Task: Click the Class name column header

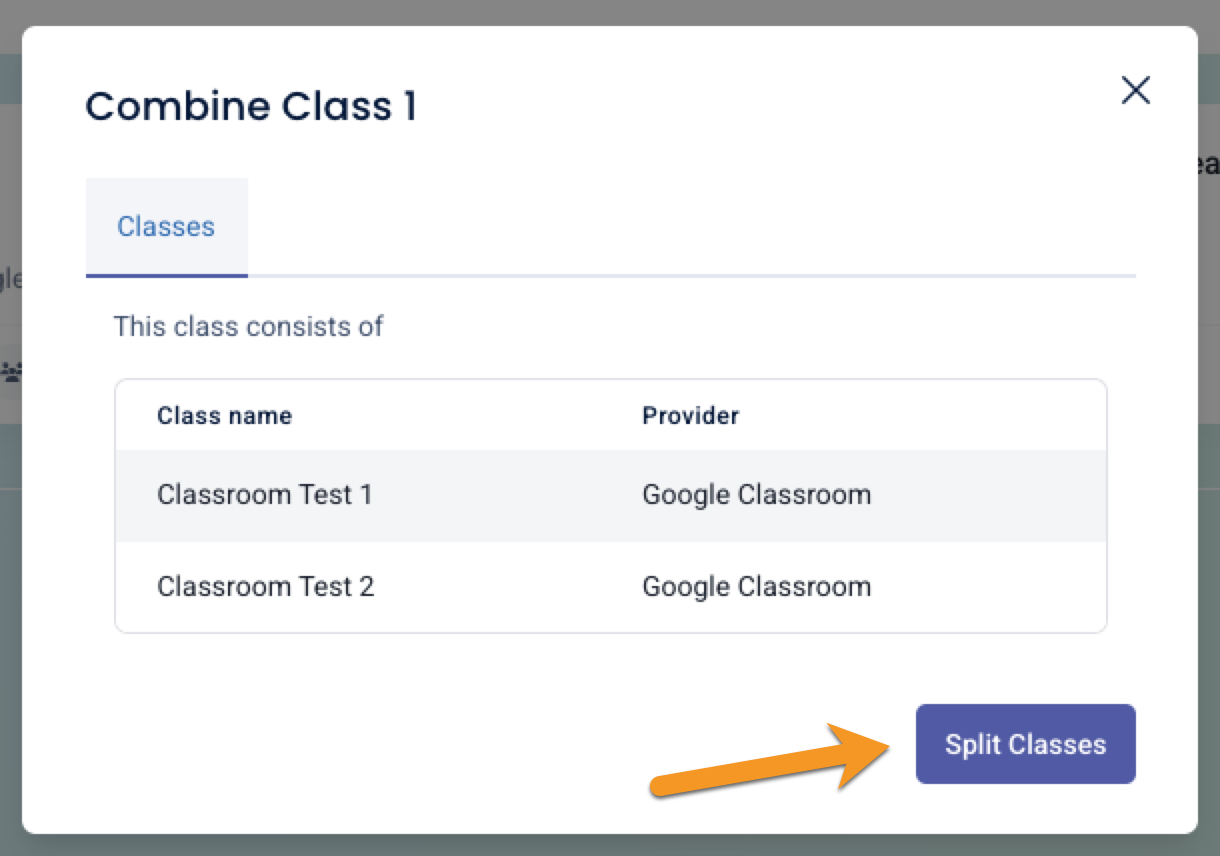Action: (x=224, y=416)
